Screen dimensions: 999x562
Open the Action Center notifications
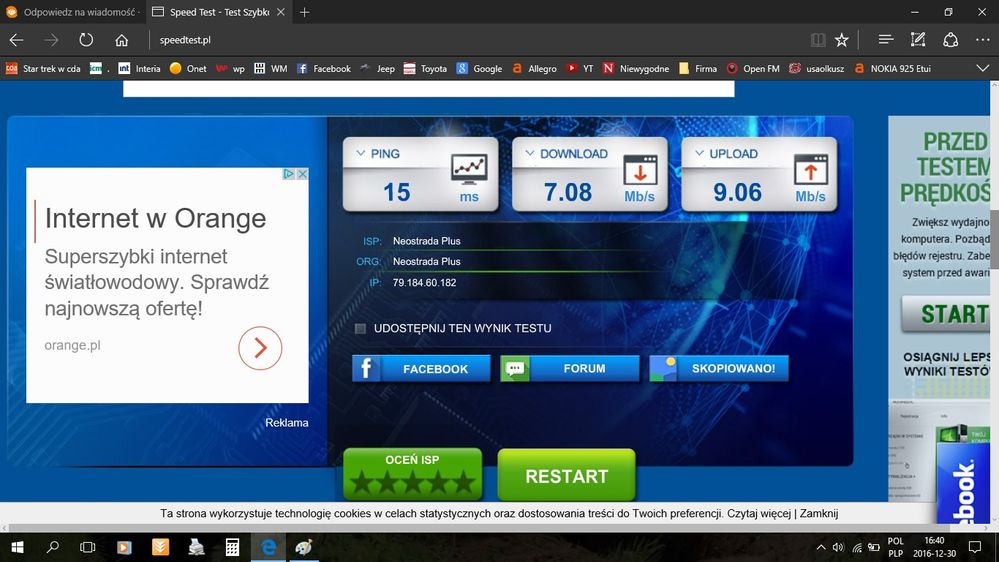click(974, 547)
